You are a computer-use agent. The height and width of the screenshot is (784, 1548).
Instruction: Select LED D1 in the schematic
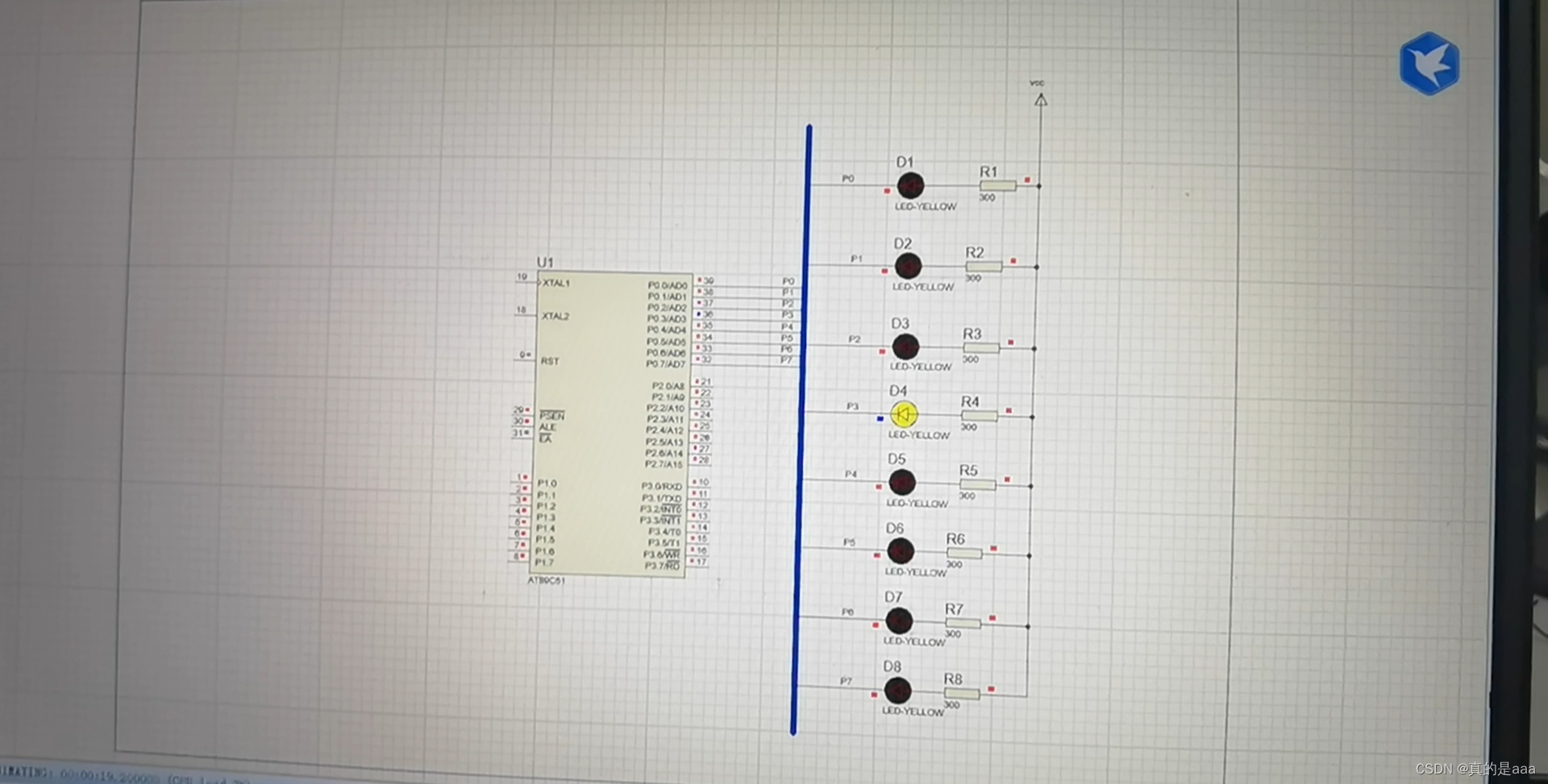click(910, 186)
